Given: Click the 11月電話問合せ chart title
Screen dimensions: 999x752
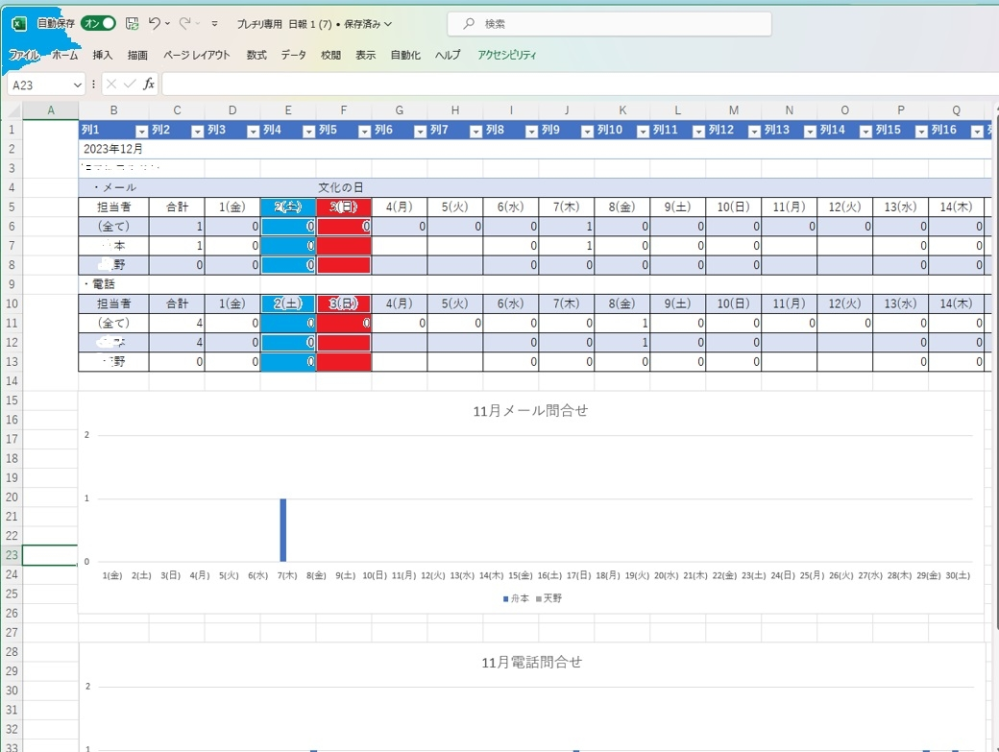Looking at the screenshot, I should point(531,663).
